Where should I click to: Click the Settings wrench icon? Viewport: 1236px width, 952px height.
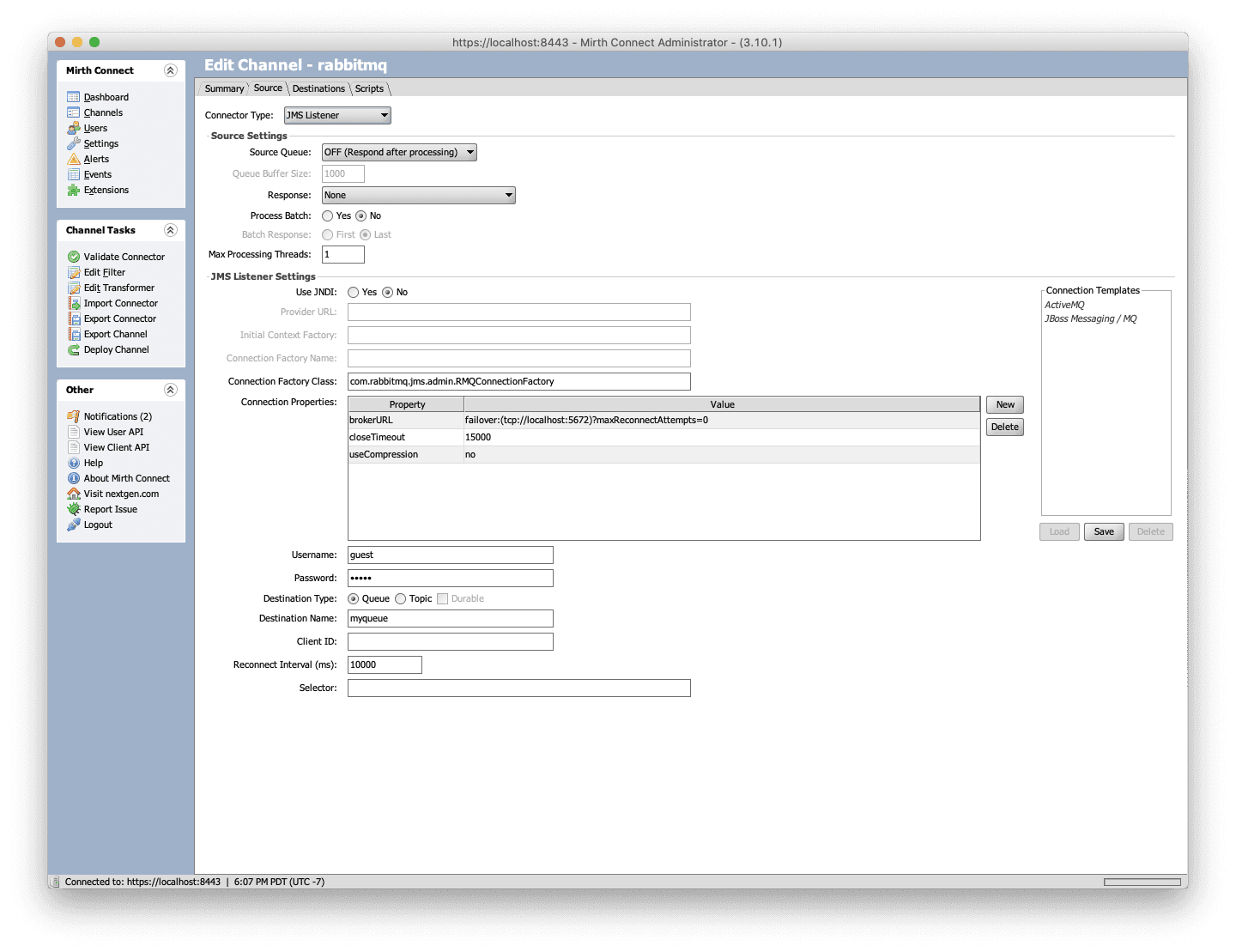click(74, 143)
